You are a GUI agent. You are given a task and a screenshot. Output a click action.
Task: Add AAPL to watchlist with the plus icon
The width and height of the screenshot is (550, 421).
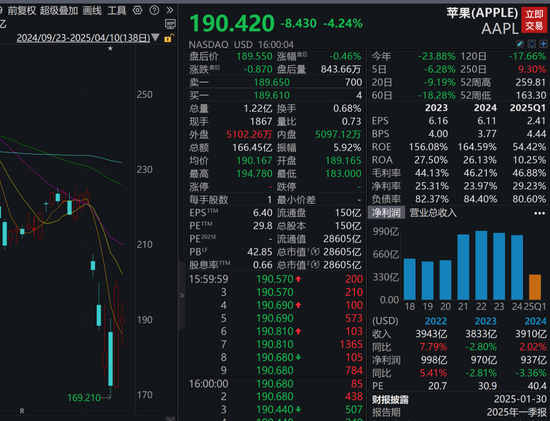[x=543, y=44]
